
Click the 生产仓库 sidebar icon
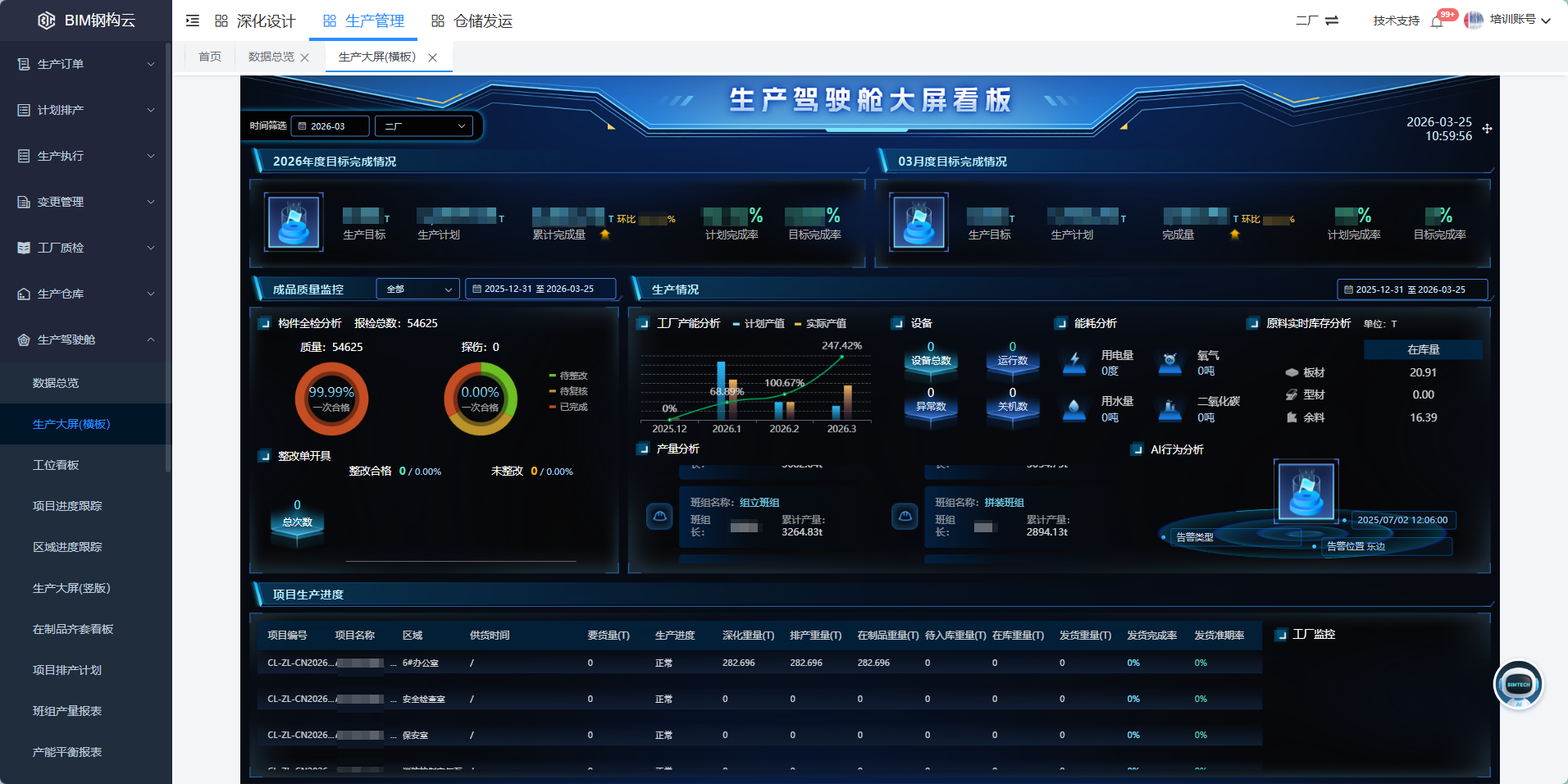pos(24,294)
